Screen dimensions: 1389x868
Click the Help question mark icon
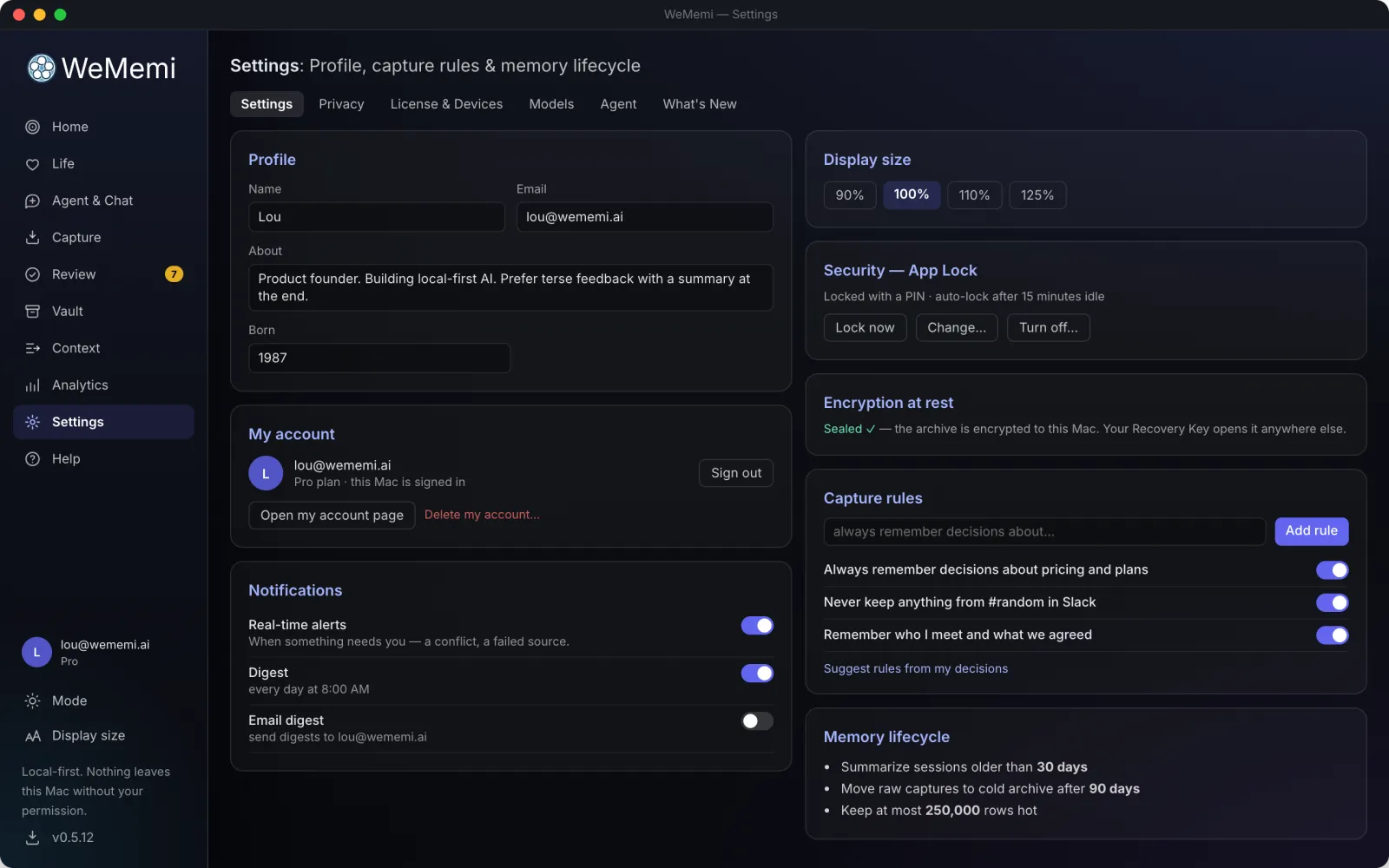tap(32, 459)
